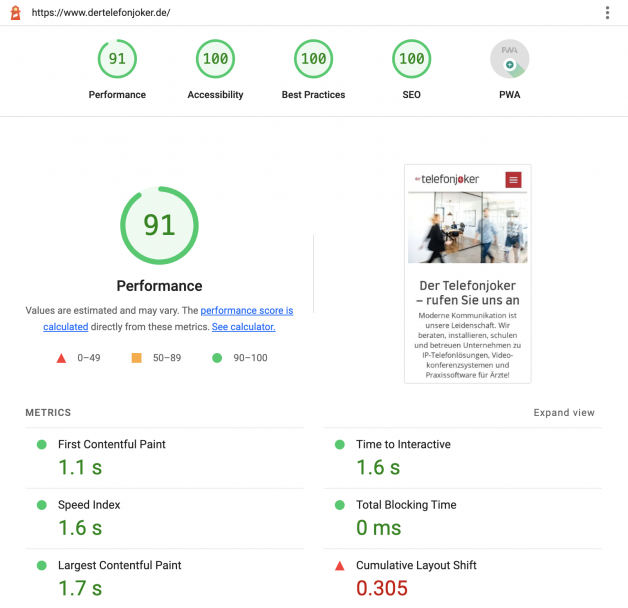Click the office photo in page thumbnail
Screen dimensions: 628x608
click(468, 227)
